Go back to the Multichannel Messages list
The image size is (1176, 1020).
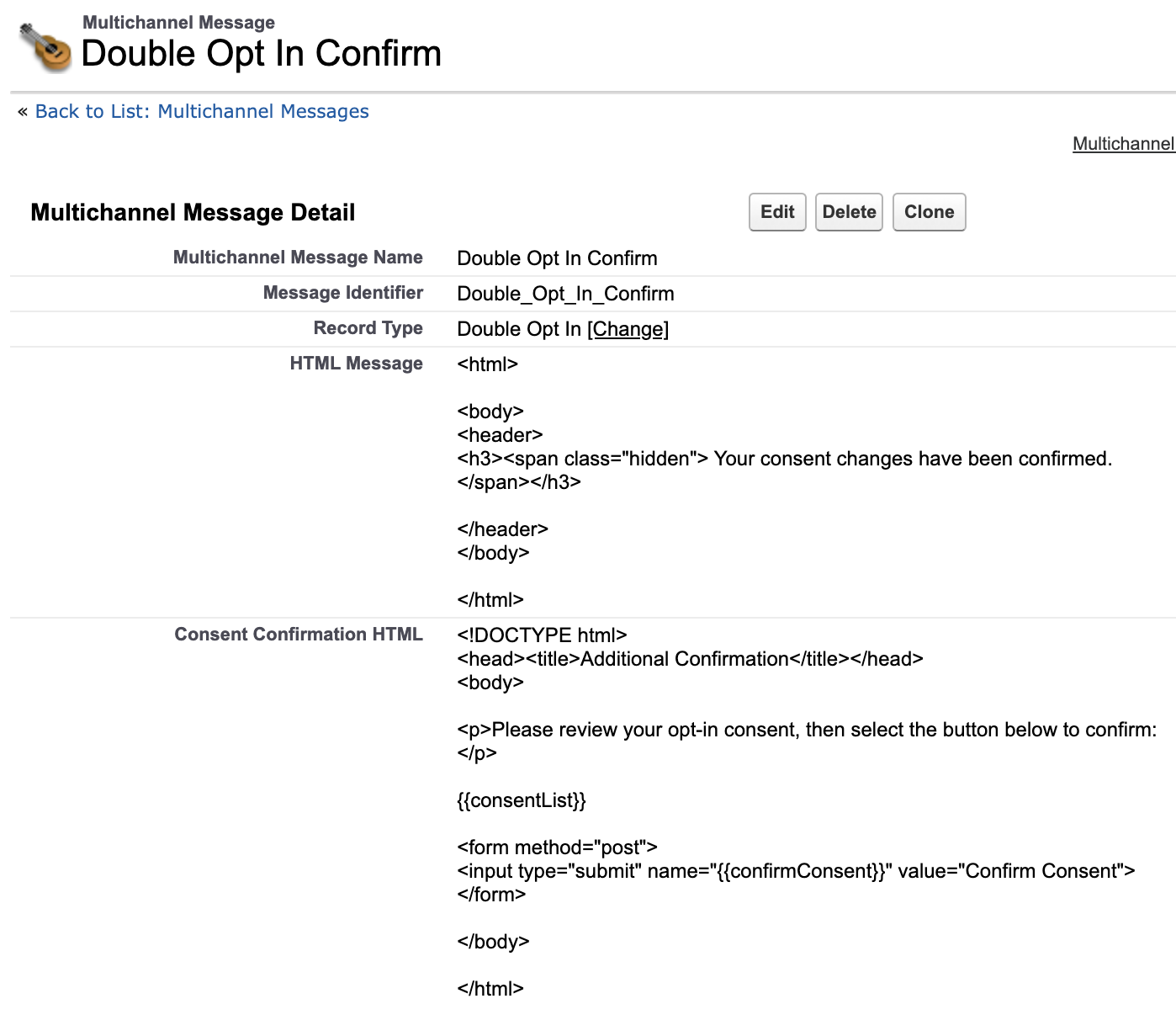pos(202,112)
